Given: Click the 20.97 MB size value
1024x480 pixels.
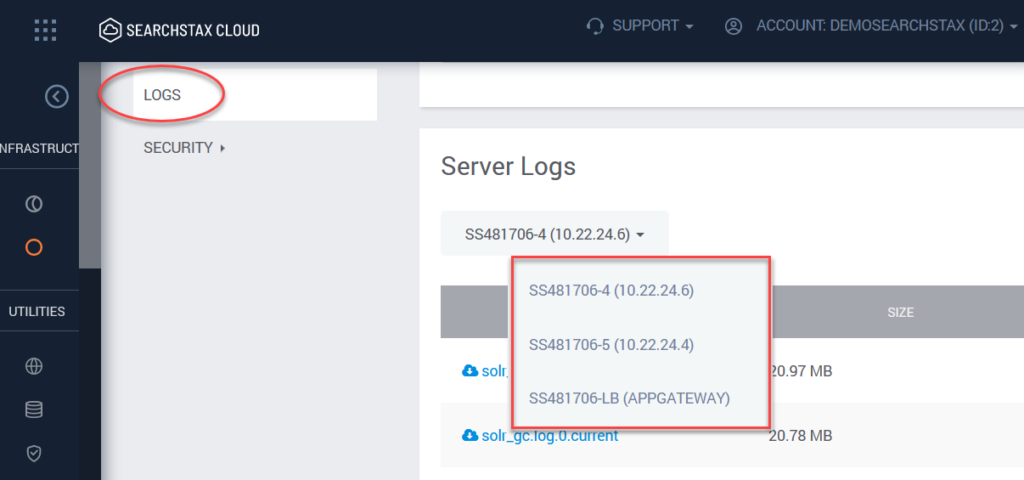Looking at the screenshot, I should (x=801, y=372).
